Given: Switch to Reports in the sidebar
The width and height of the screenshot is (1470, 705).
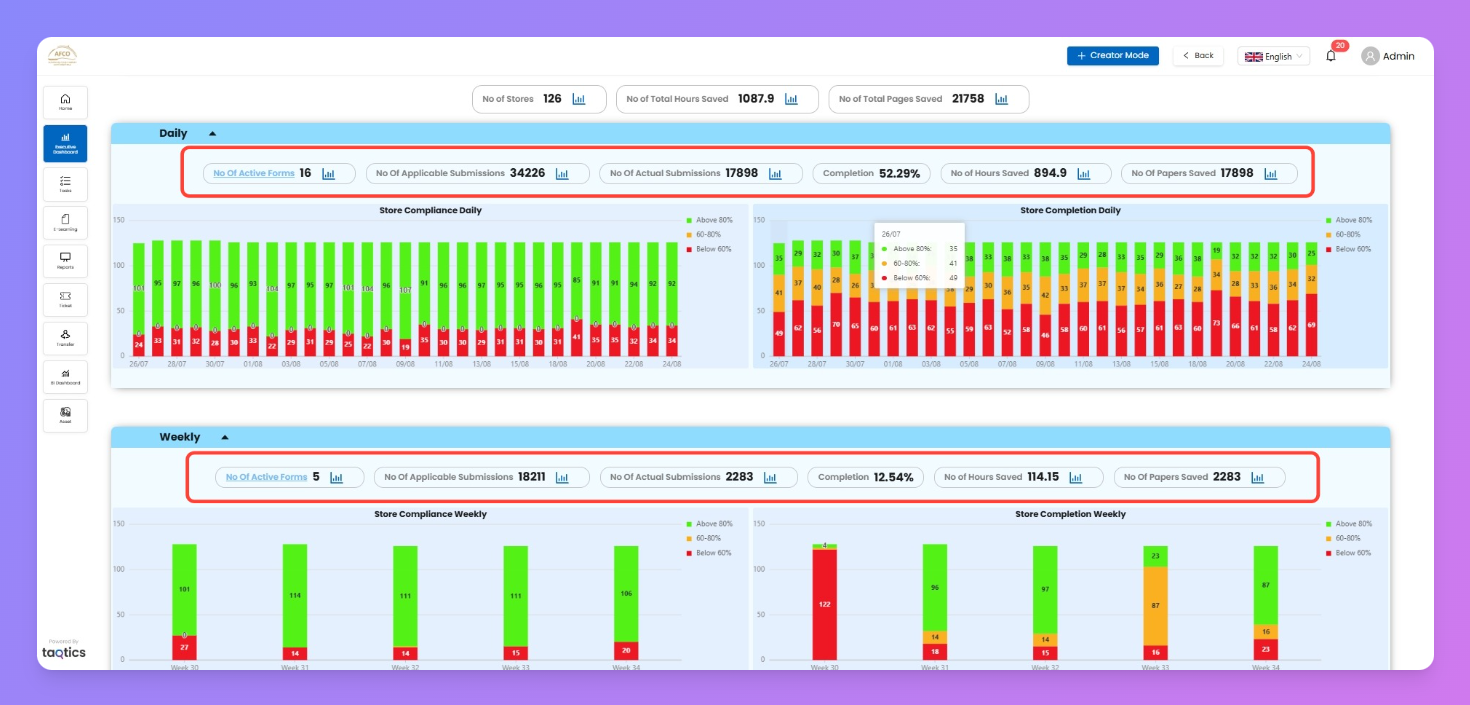Looking at the screenshot, I should [65, 261].
